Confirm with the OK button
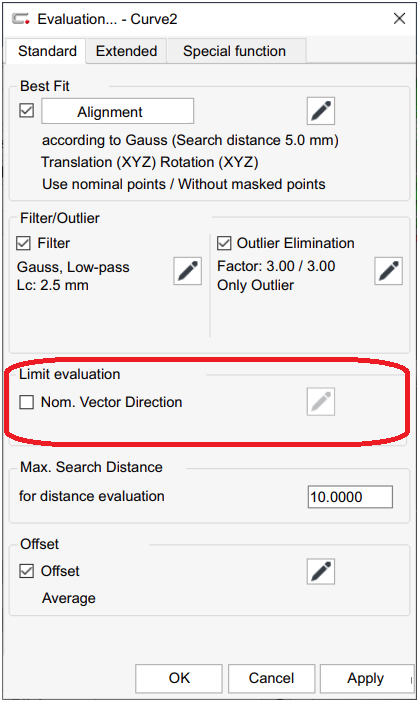Screen dimensions: 418x702 coord(179,678)
